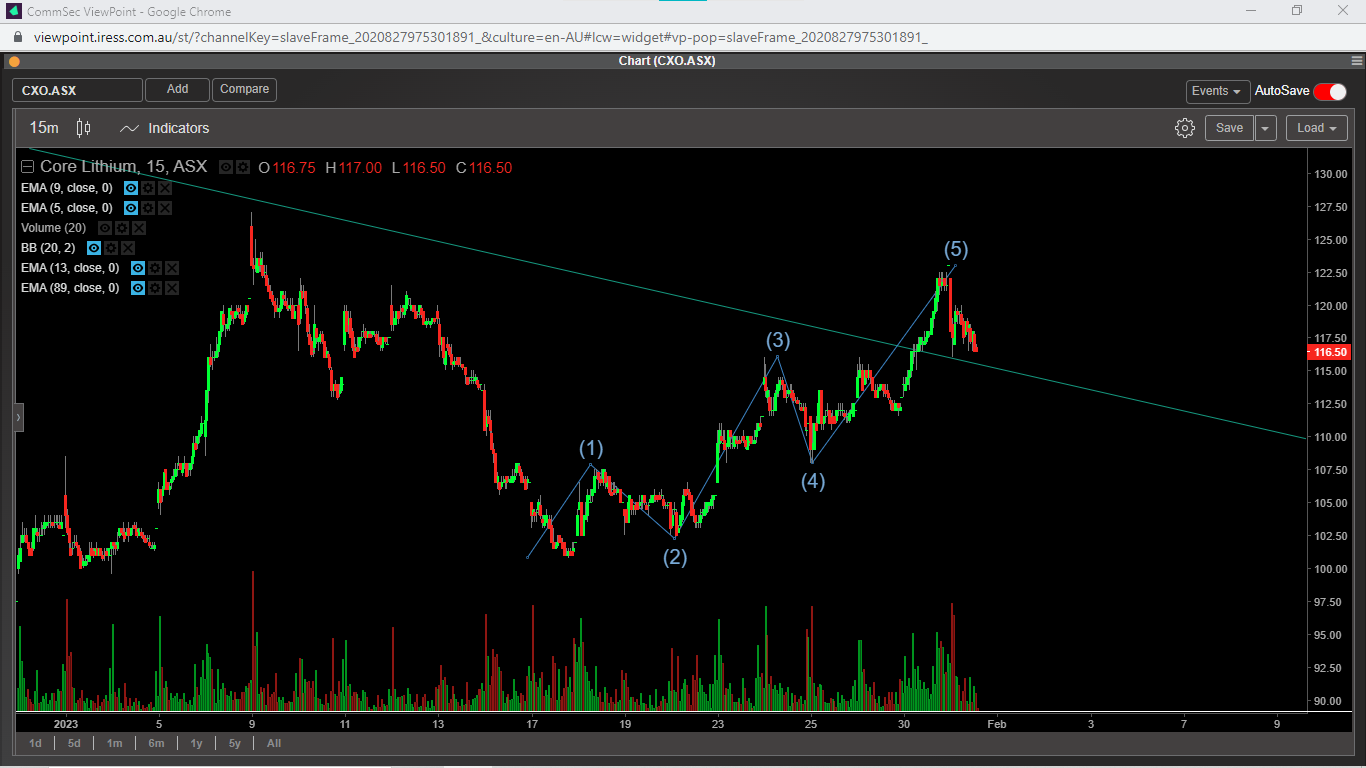Select the 5d time range

[75, 743]
